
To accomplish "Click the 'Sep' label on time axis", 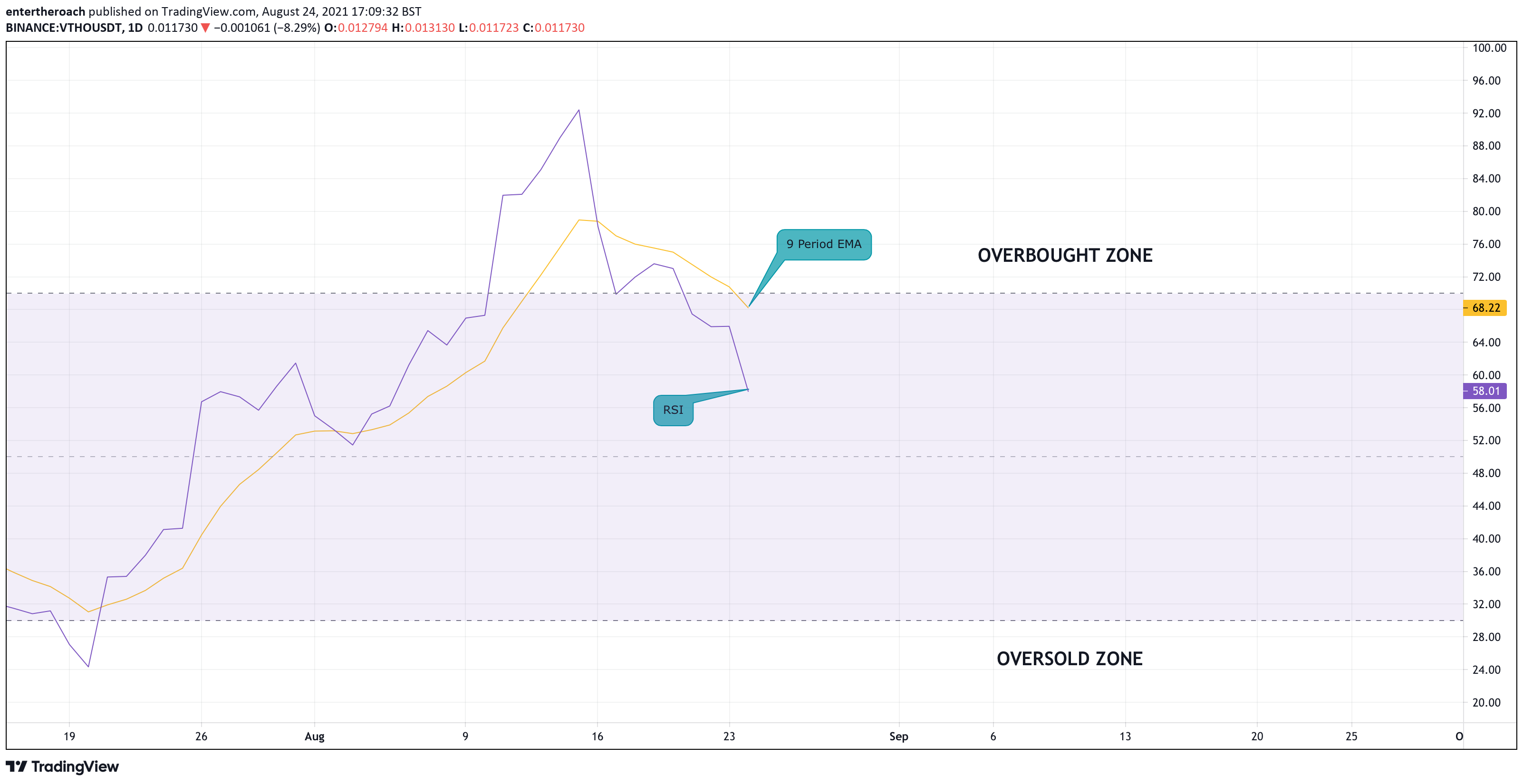I will point(899,737).
